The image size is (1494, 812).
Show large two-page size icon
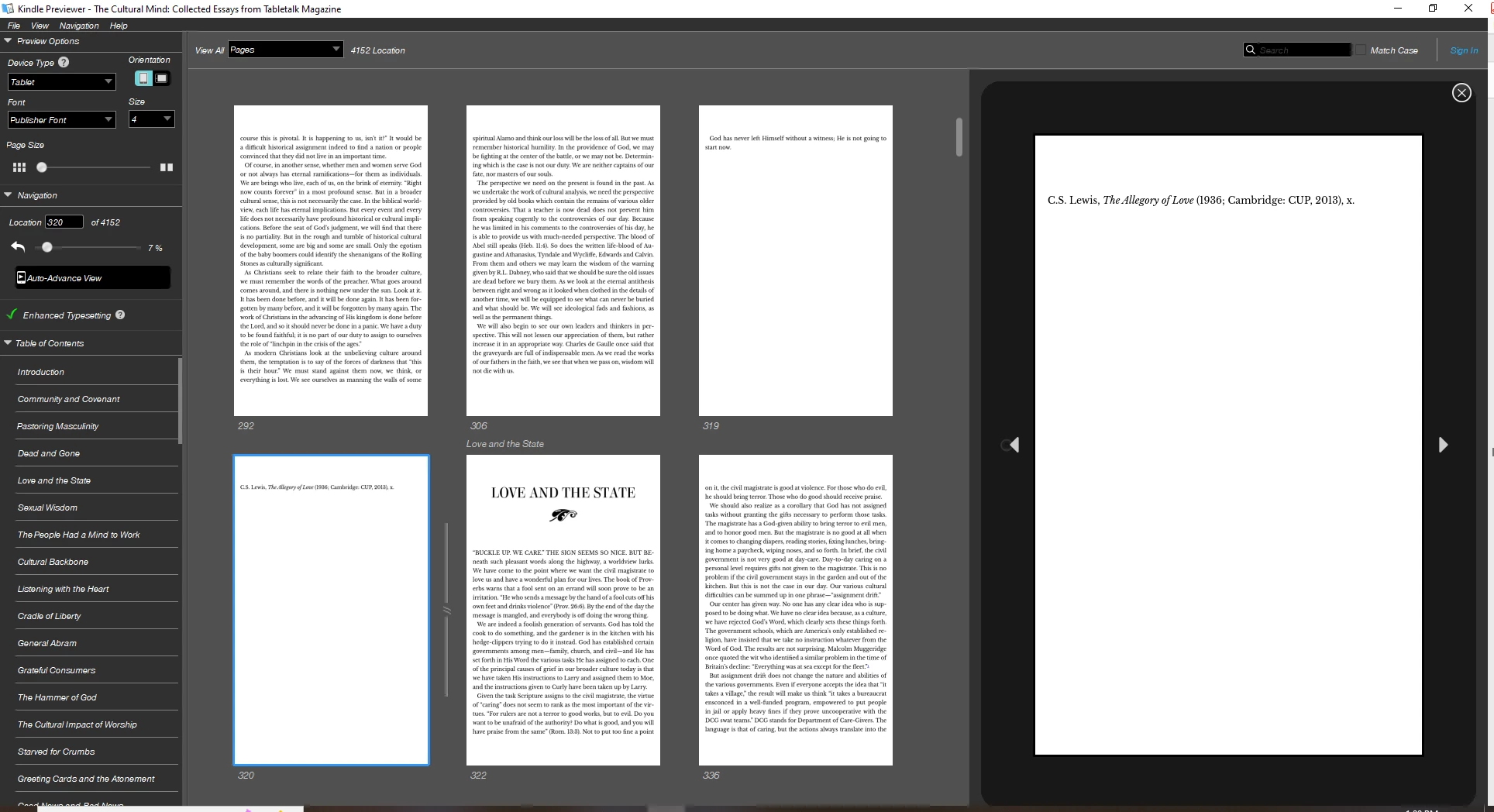(166, 167)
